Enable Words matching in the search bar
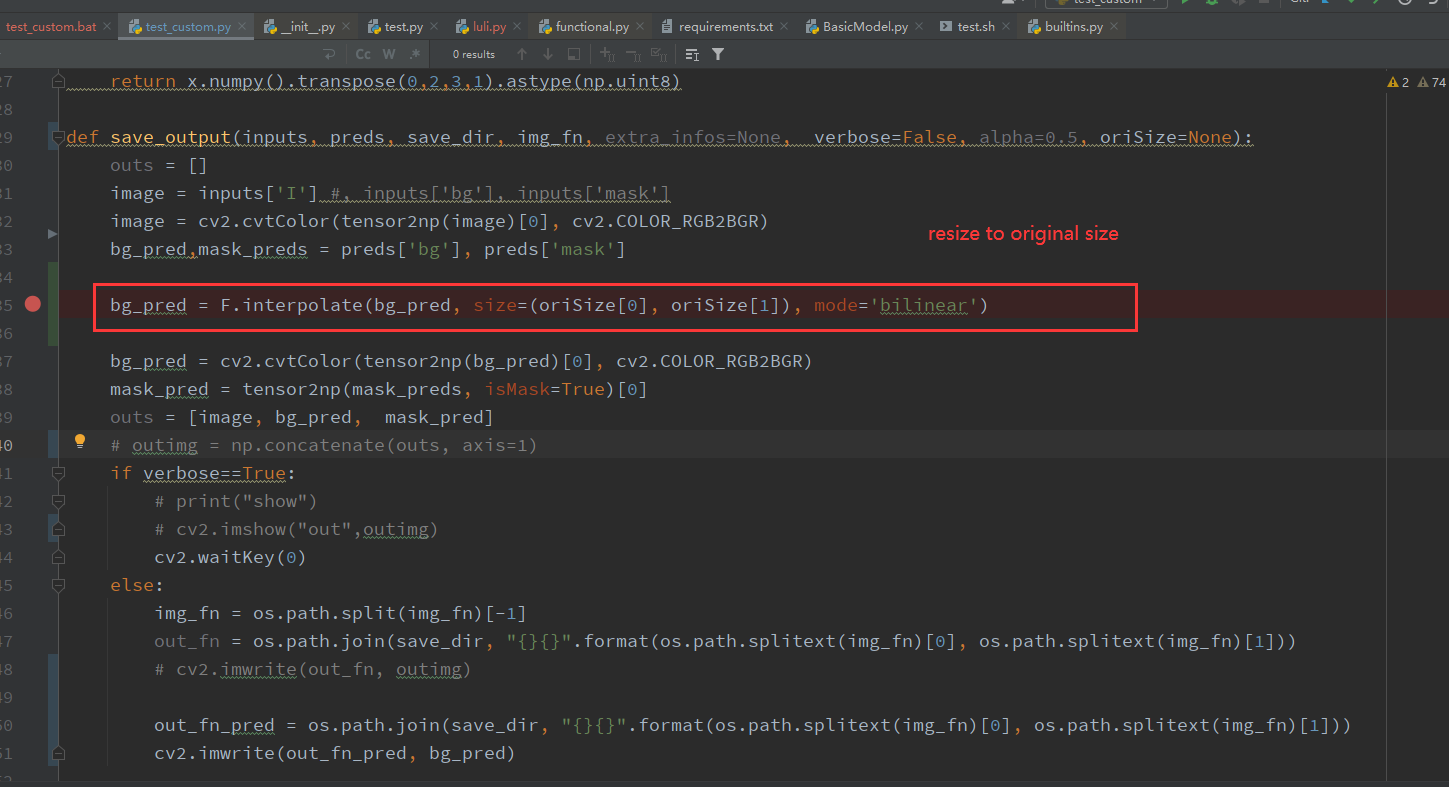Viewport: 1449px width, 787px height. [390, 54]
